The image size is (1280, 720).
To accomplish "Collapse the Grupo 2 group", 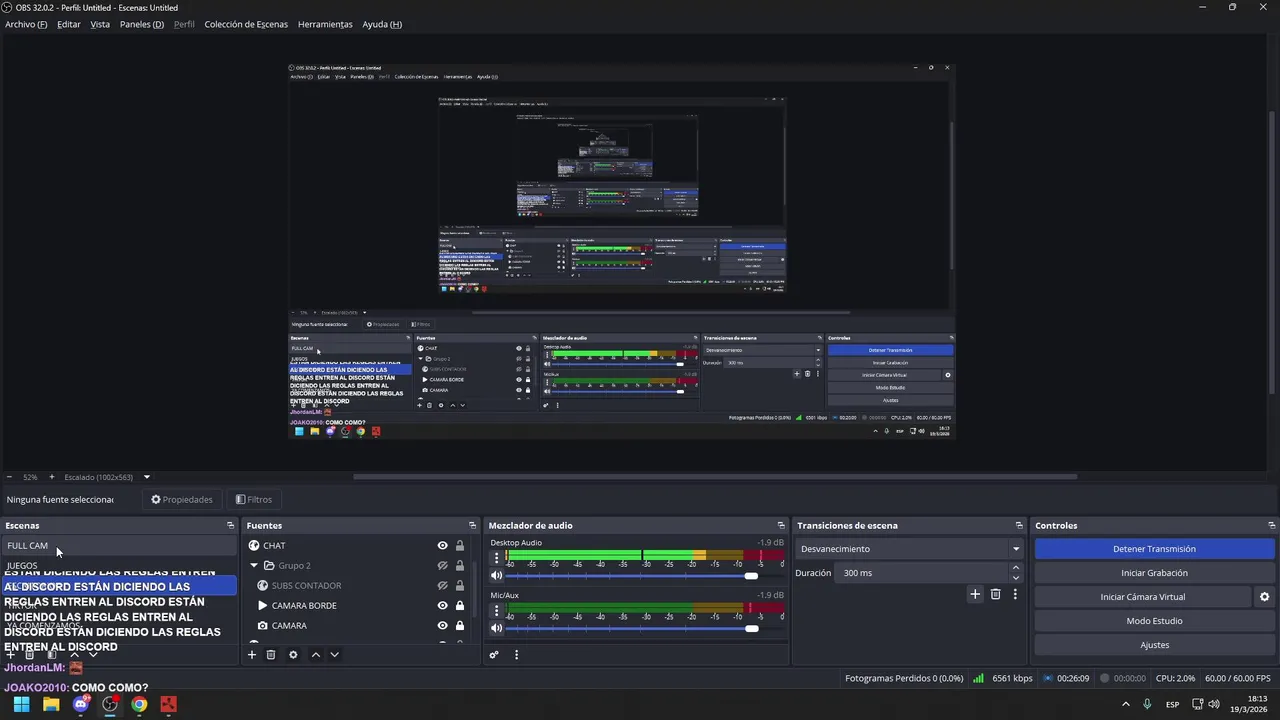I will (254, 566).
